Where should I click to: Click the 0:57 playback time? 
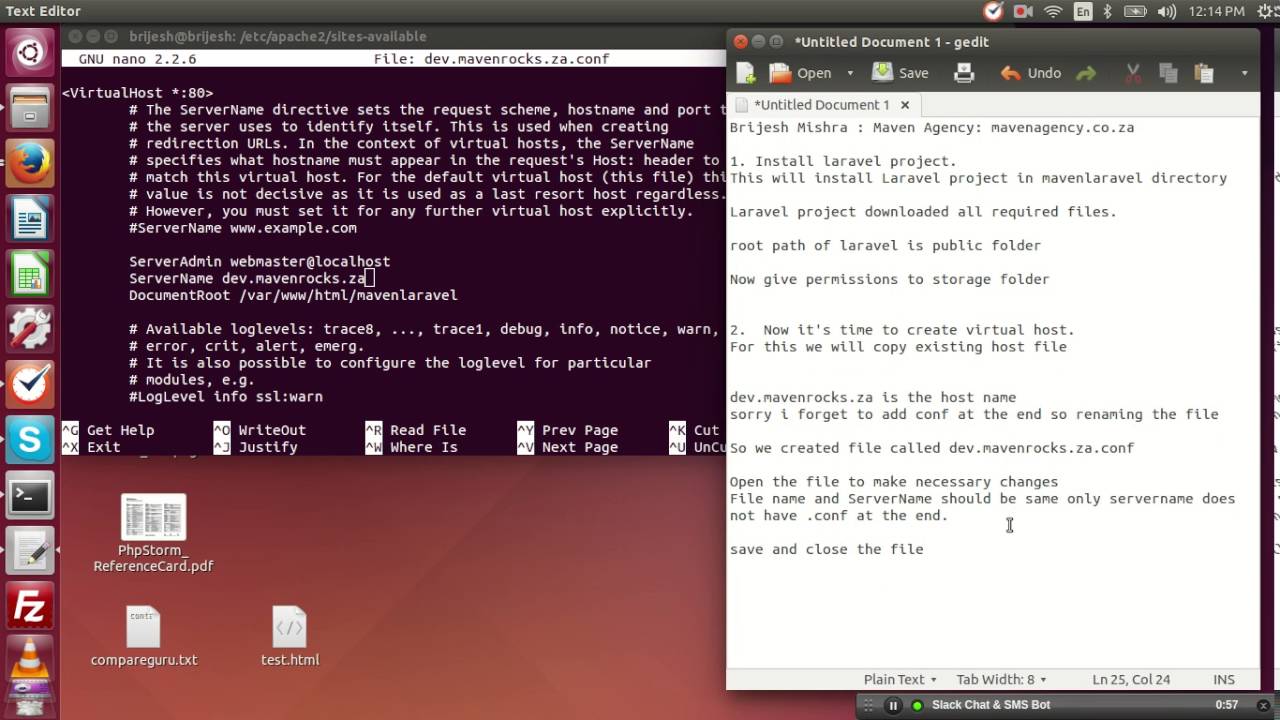[x=1227, y=705]
